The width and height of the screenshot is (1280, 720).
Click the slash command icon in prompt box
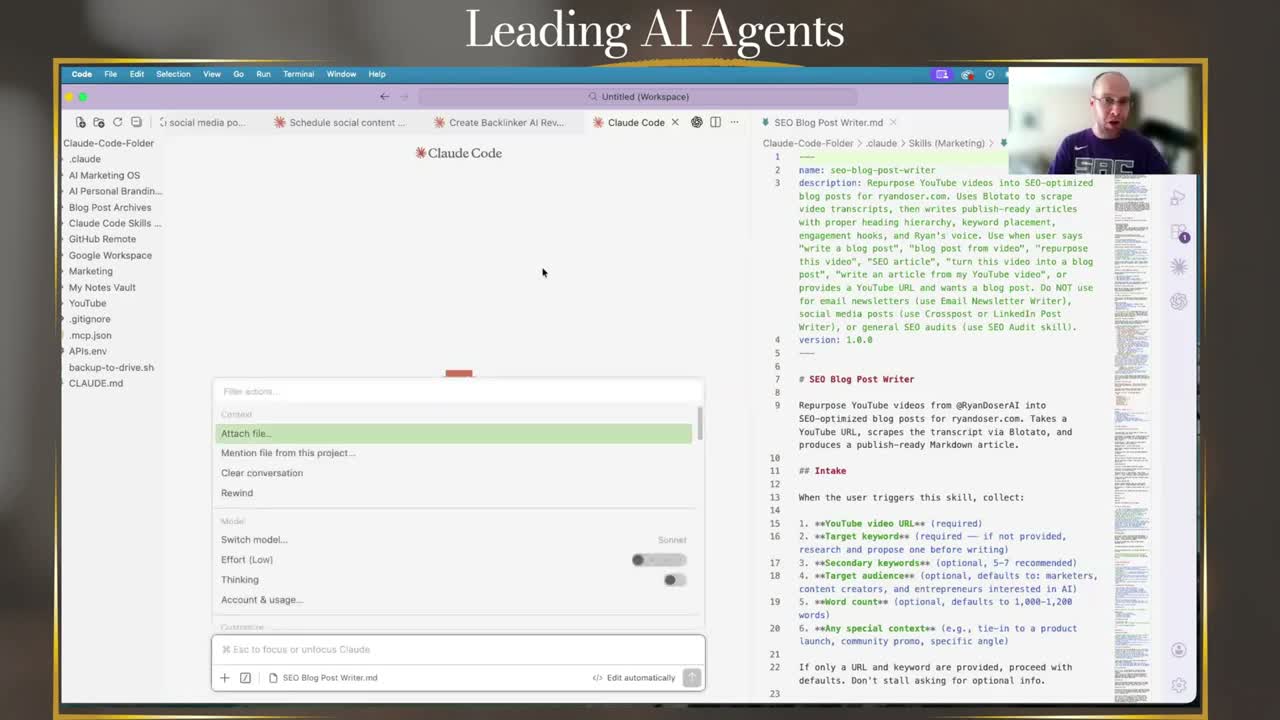click(245, 678)
